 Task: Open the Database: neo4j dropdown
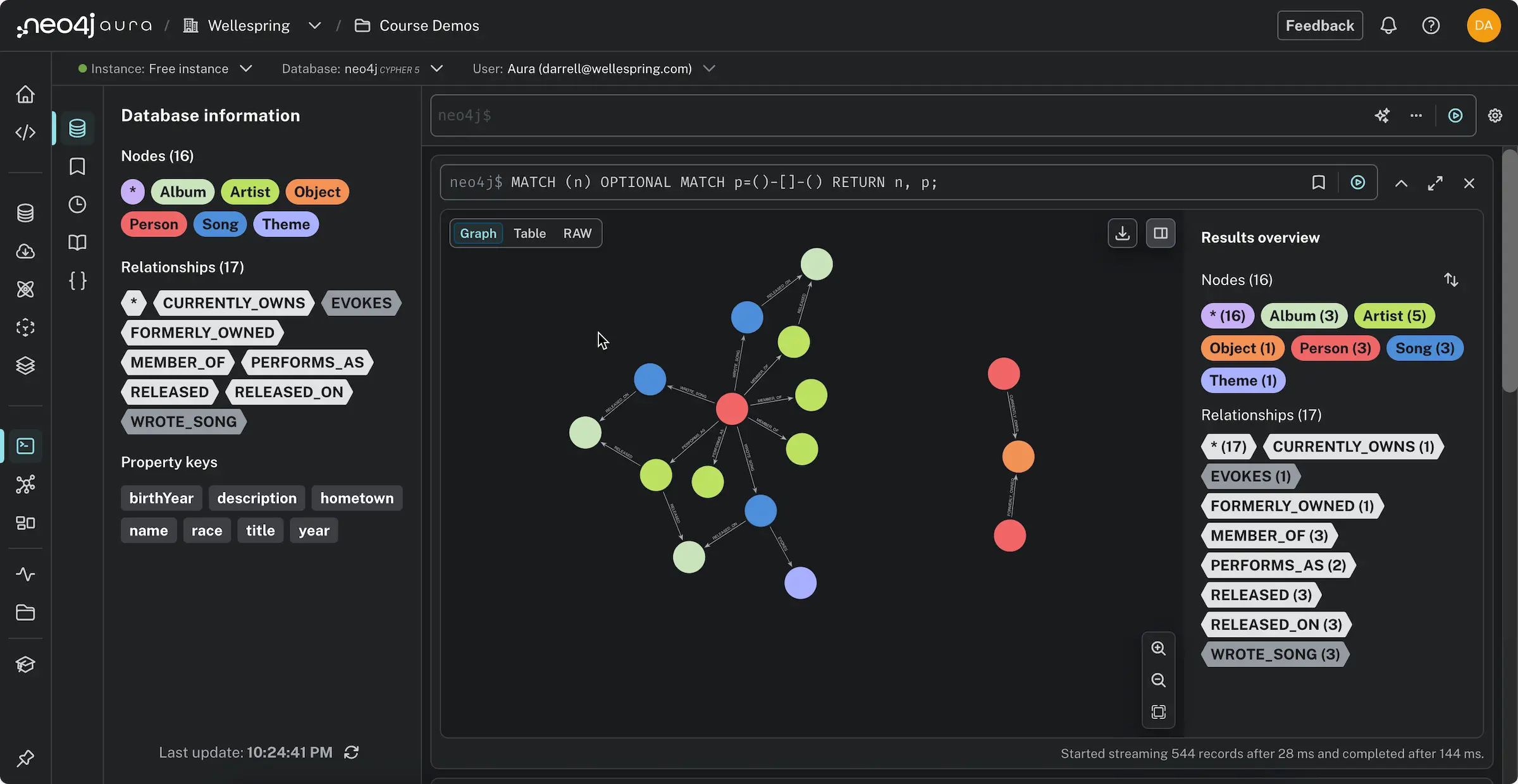click(x=436, y=68)
